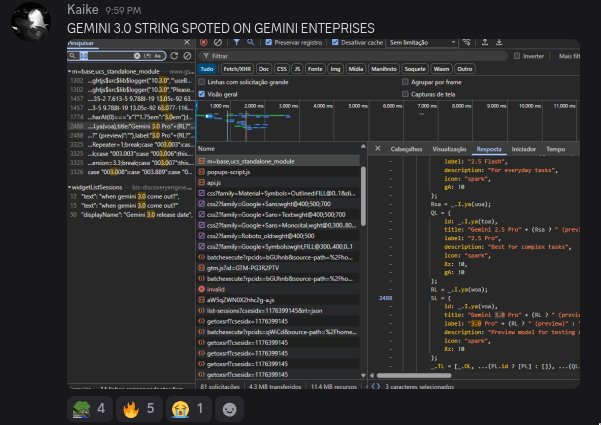Open network search with the magnifier icon
The image size is (601, 425).
(250, 43)
